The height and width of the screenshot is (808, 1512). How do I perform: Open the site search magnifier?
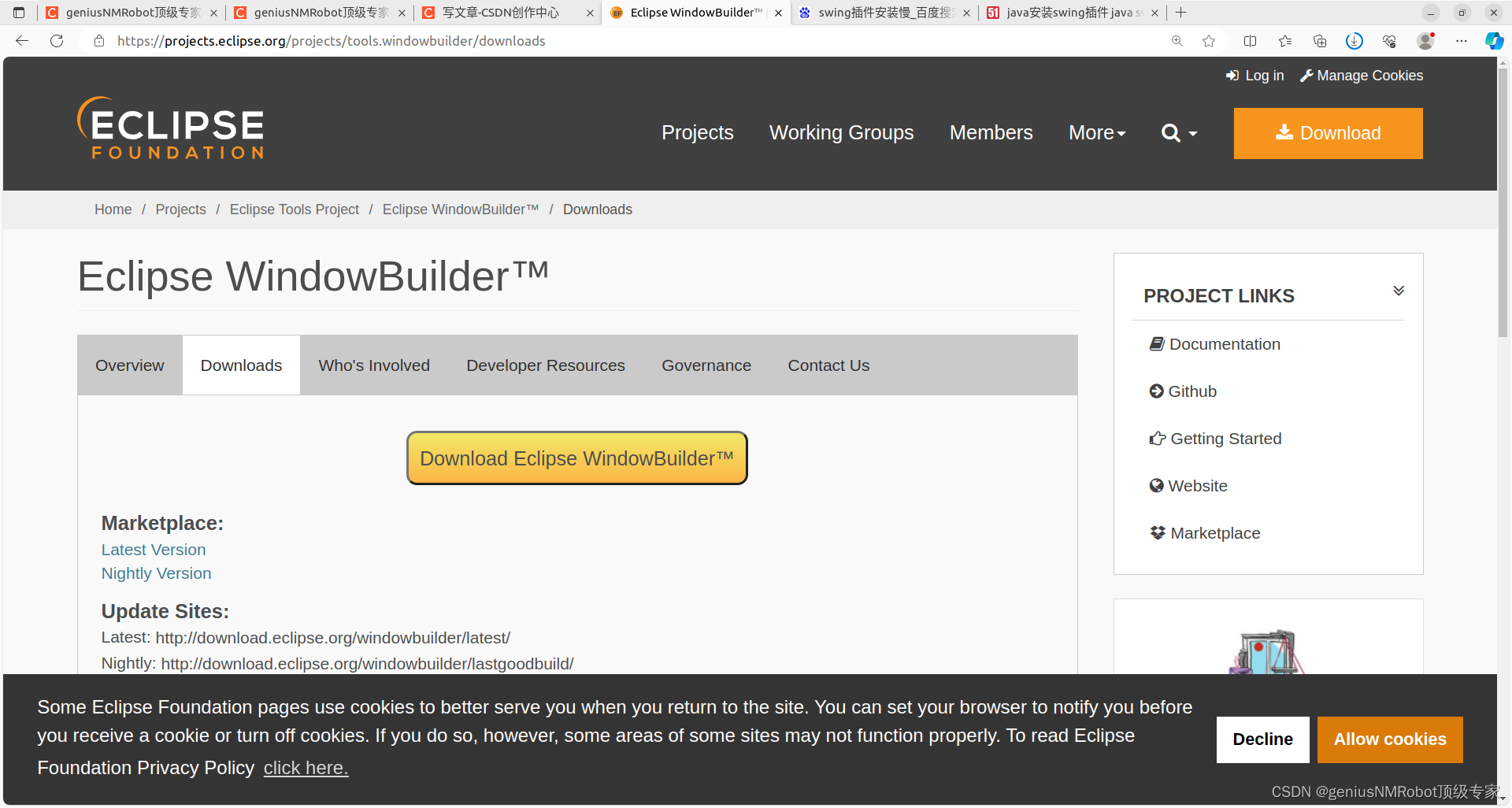pyautogui.click(x=1170, y=133)
